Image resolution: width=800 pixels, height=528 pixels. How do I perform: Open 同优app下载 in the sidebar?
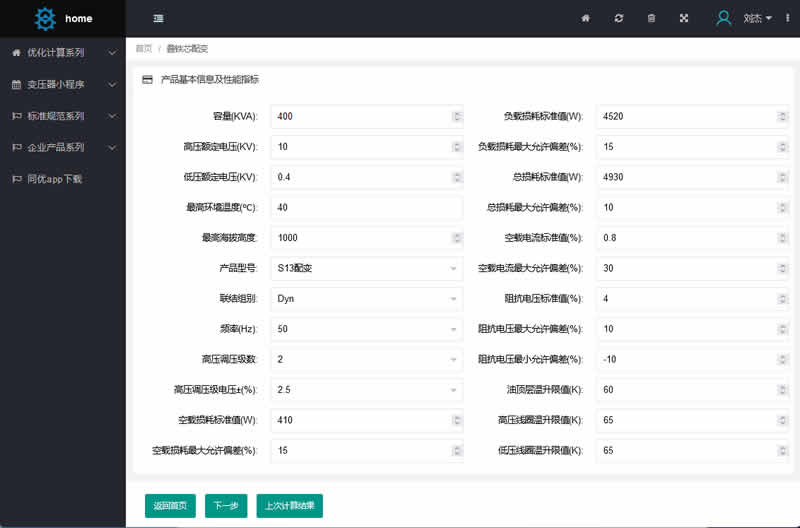click(54, 179)
